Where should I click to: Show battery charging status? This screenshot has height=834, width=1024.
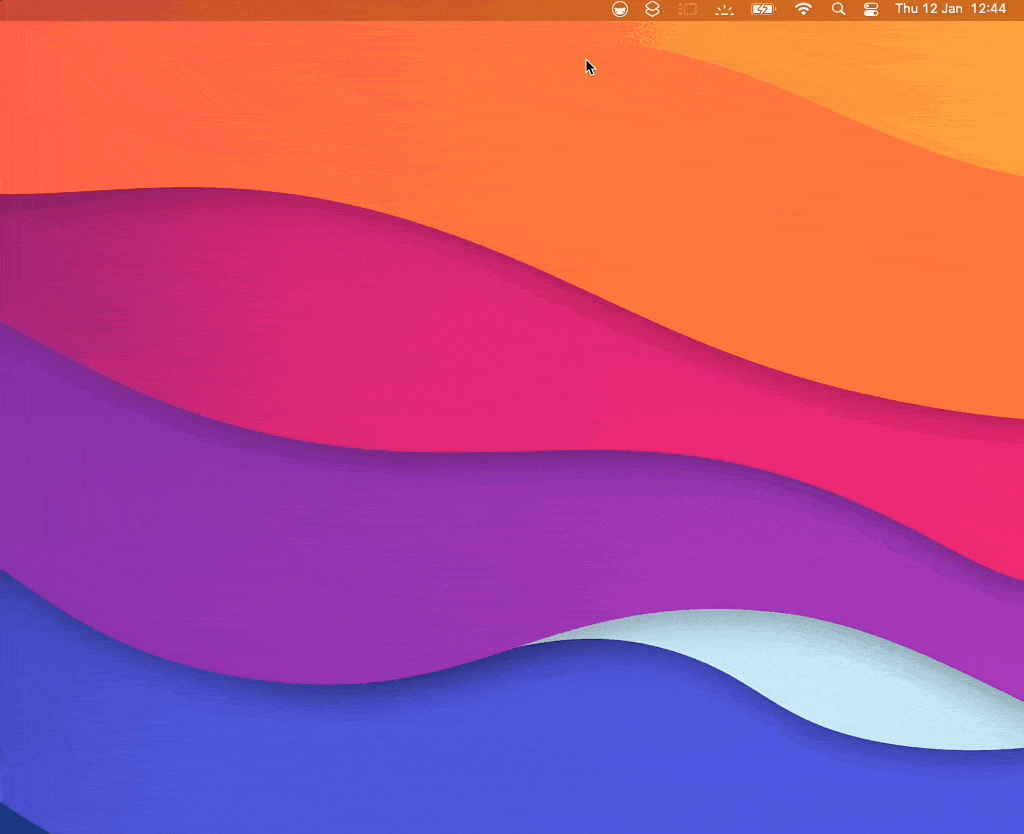[765, 9]
